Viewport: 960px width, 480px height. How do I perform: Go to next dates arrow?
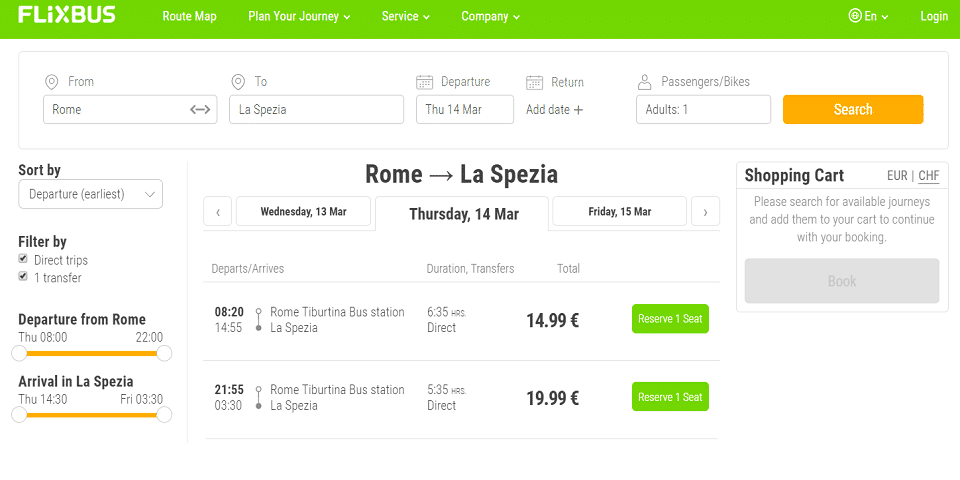705,212
